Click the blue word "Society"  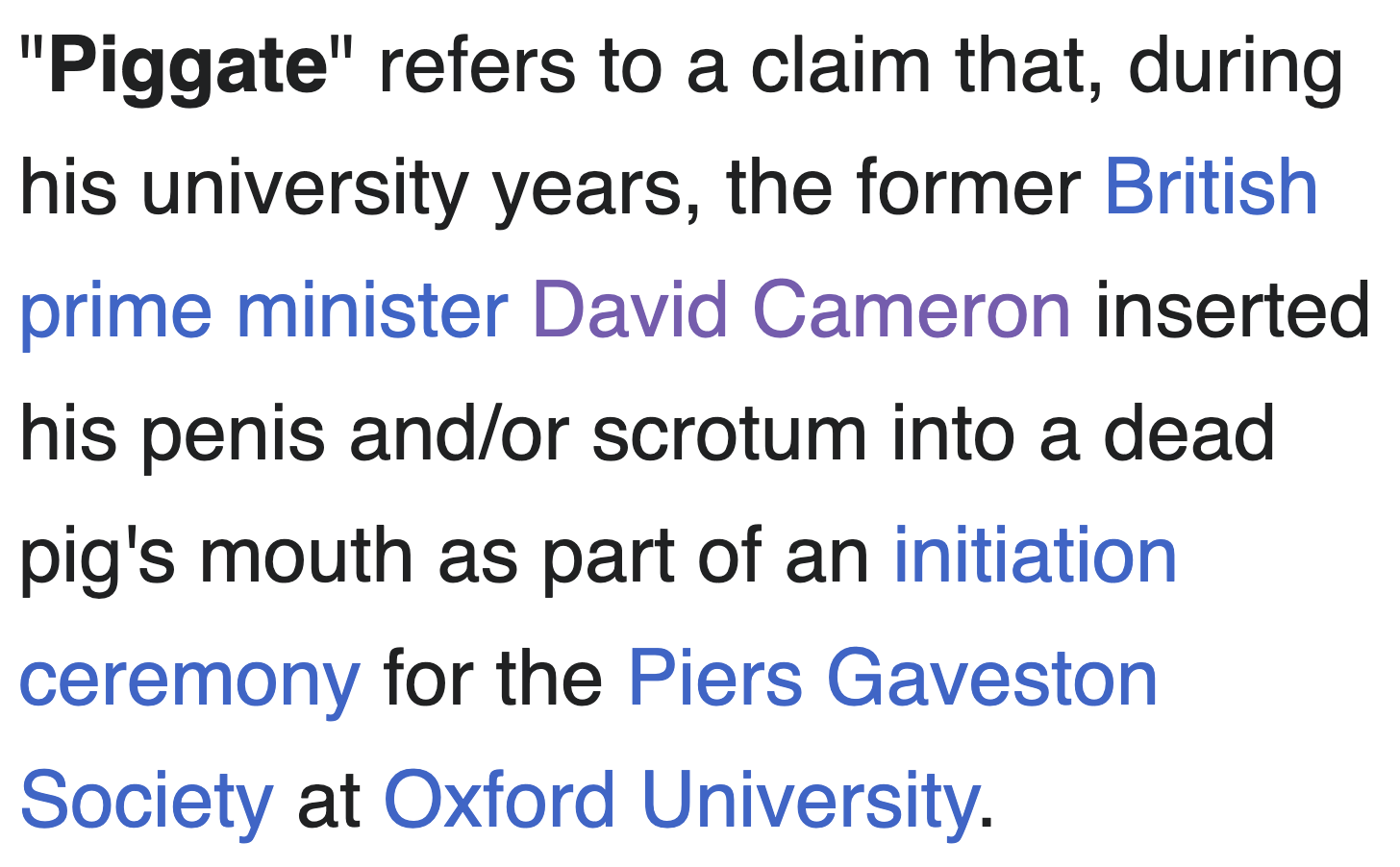coord(146,801)
